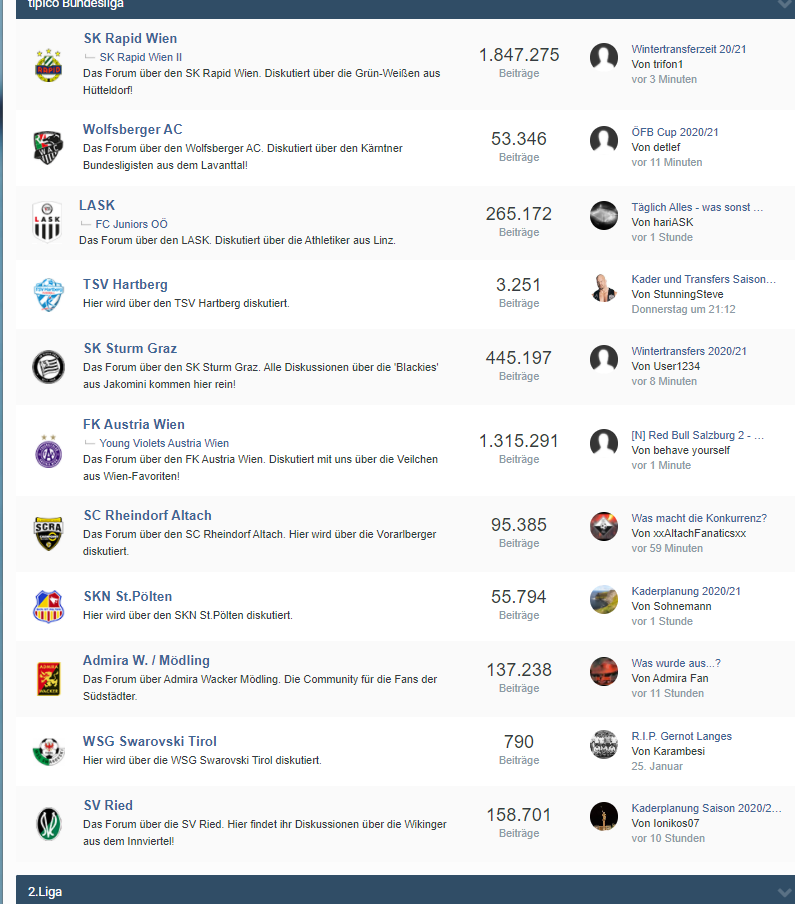Open the FC Juniors OÖ subforum
The image size is (795, 904).
coord(131,224)
